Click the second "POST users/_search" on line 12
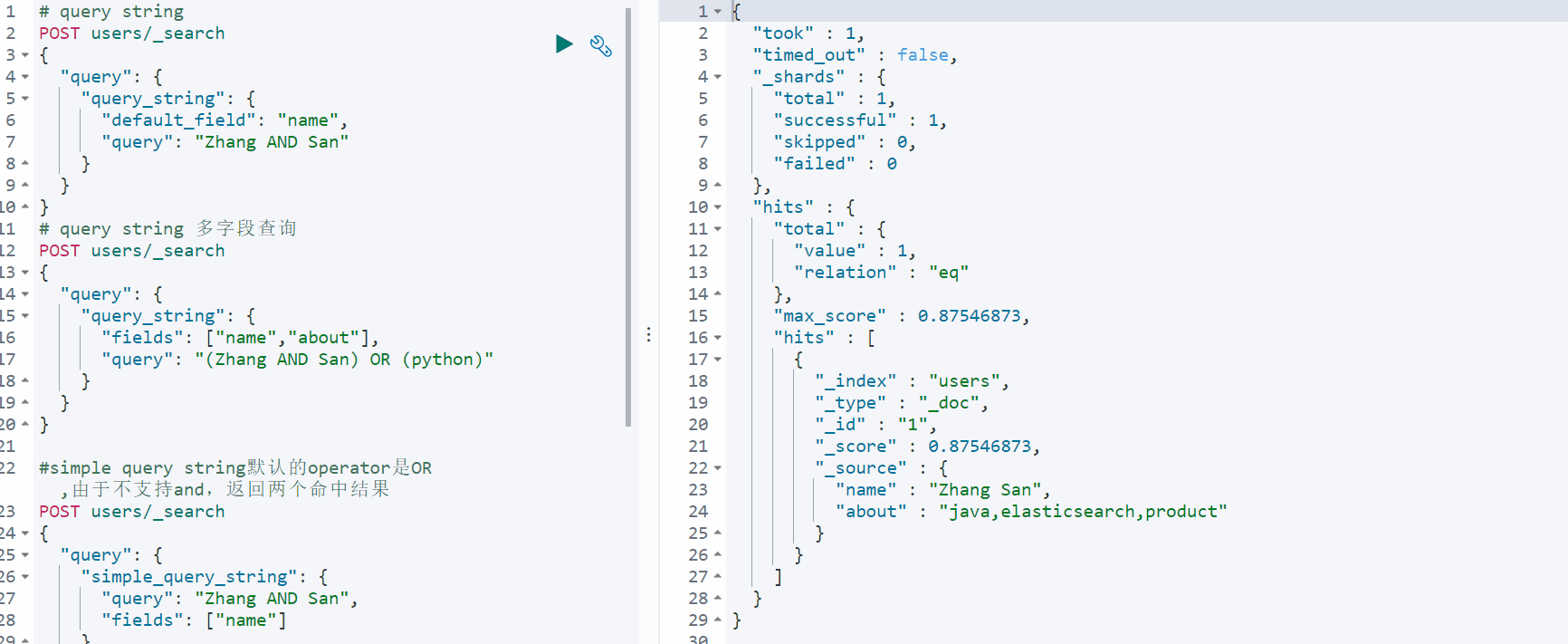The width and height of the screenshot is (1568, 644). coord(131,251)
